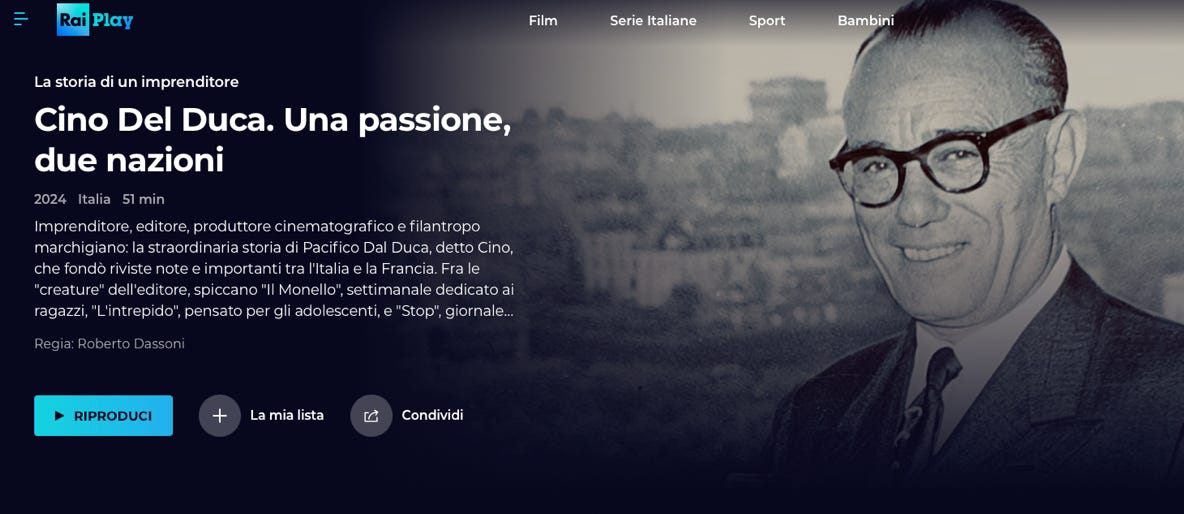The image size is (1184, 514).
Task: Expand the truncated description text
Action: click(x=275, y=269)
